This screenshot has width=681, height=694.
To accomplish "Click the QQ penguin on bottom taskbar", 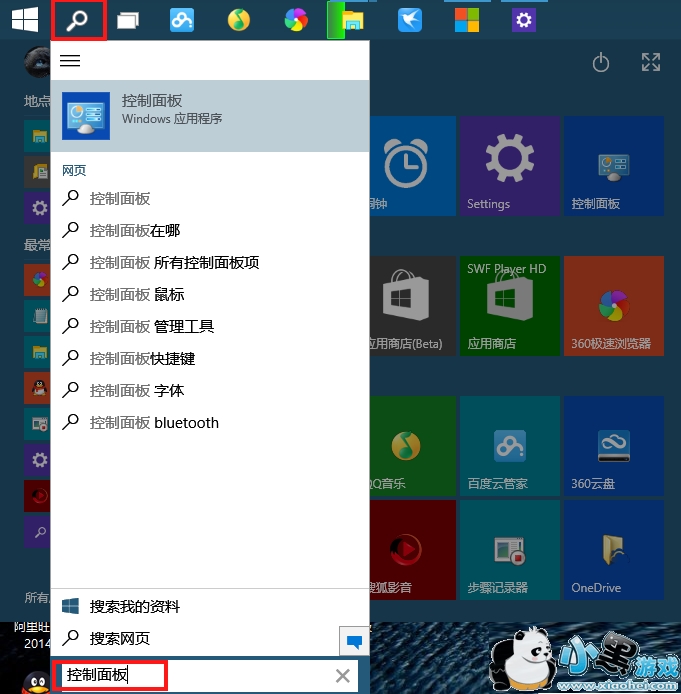I will click(x=37, y=682).
